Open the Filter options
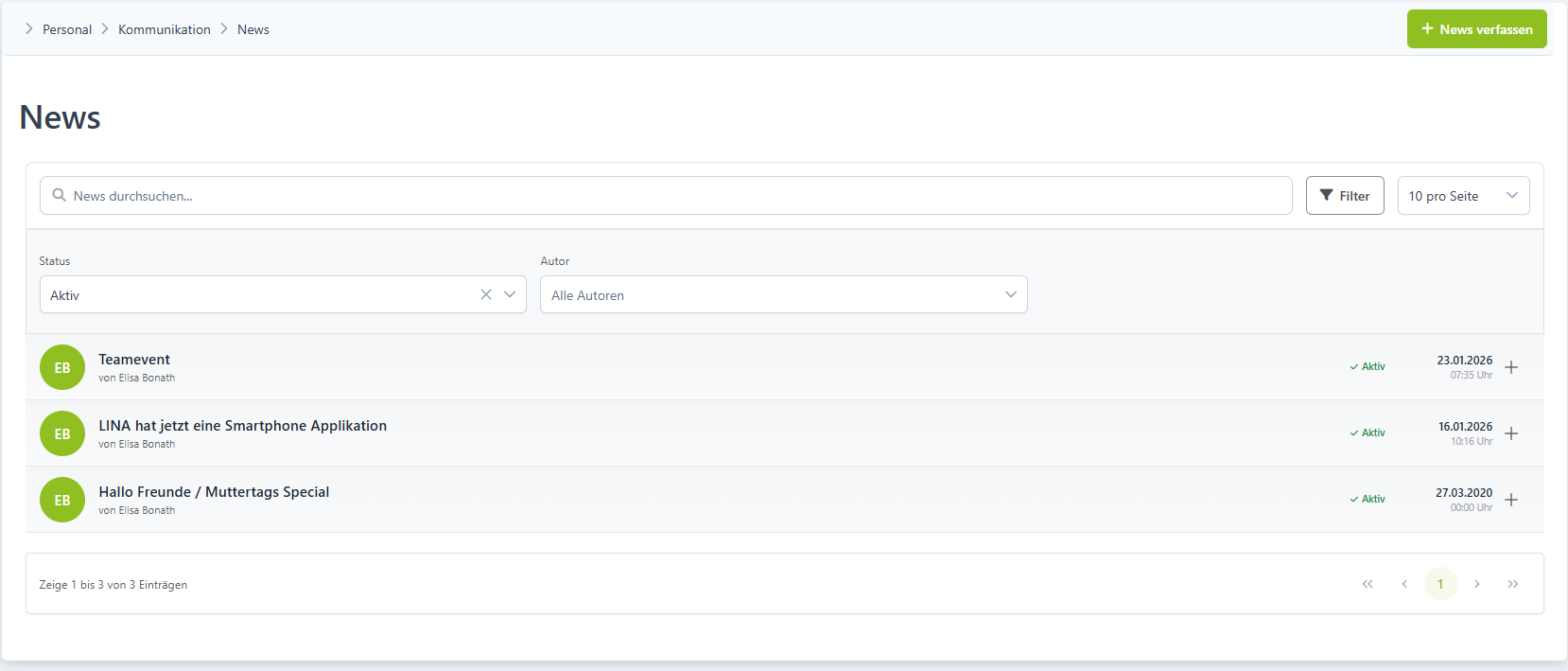 1345,196
